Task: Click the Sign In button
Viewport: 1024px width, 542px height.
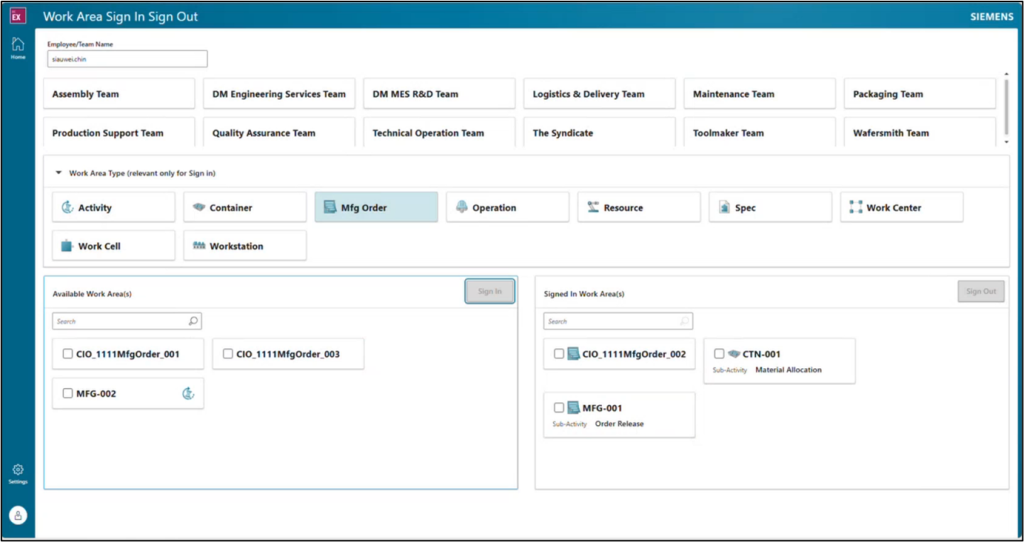Action: 490,291
